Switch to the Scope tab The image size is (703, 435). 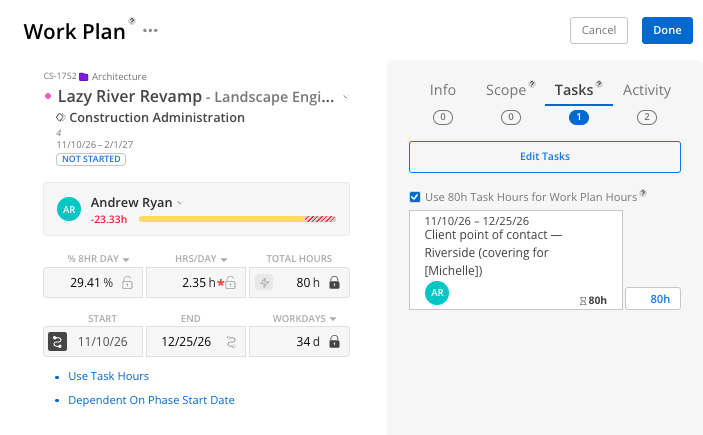[x=506, y=90]
